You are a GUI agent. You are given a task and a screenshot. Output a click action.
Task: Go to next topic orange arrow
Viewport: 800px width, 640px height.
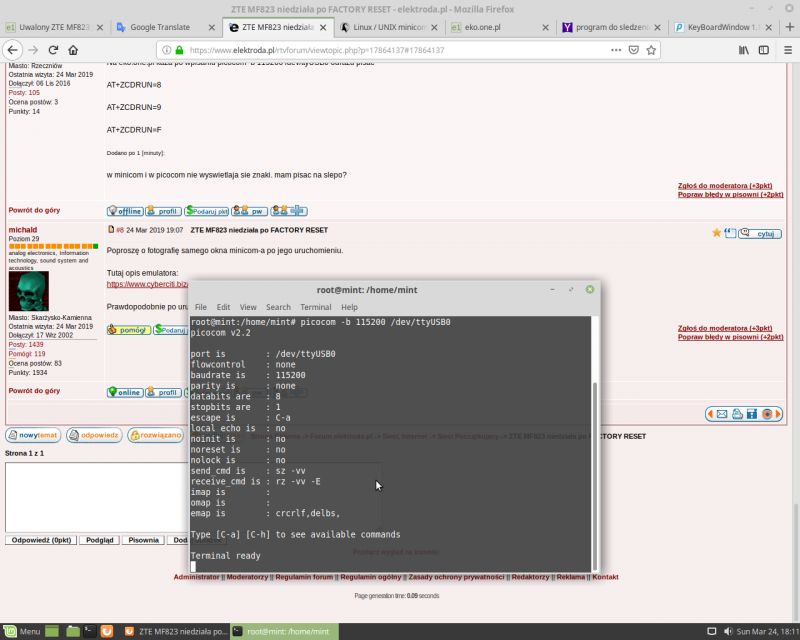pyautogui.click(x=778, y=414)
